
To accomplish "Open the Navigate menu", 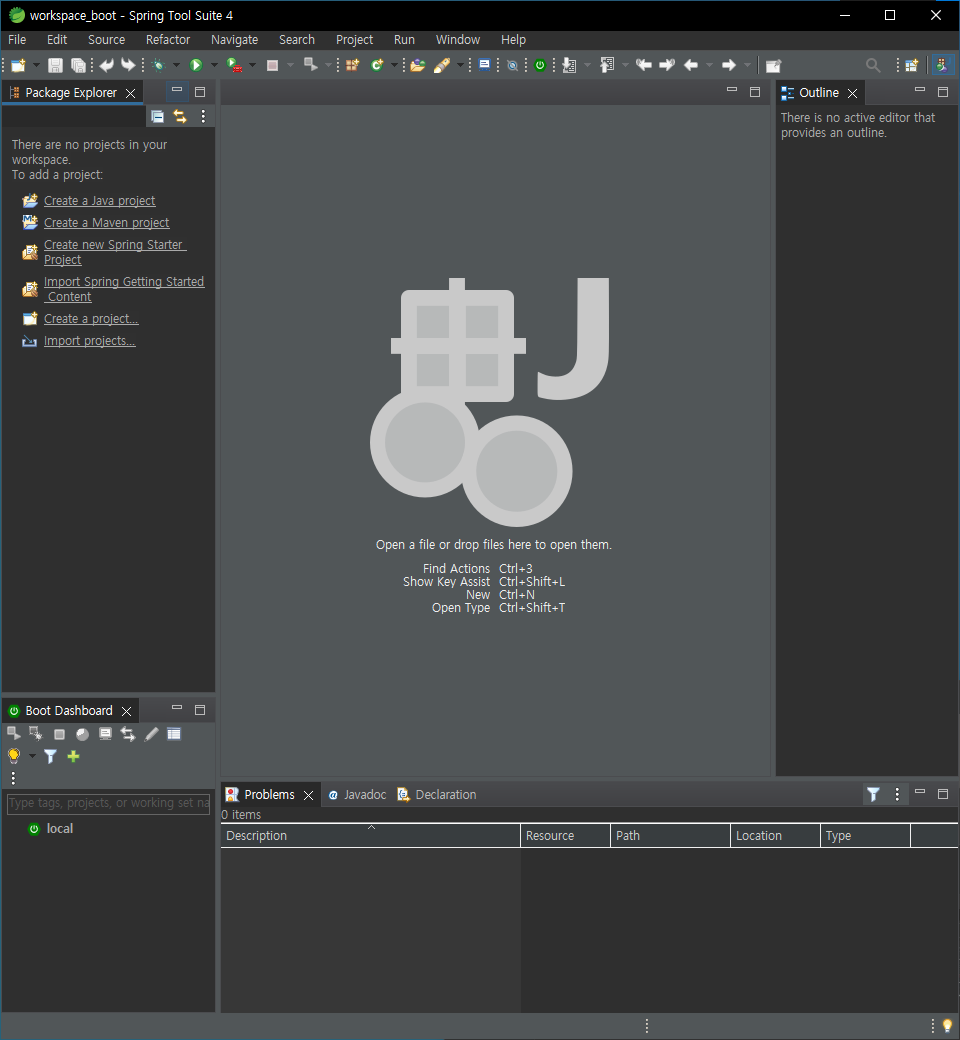I will (234, 40).
